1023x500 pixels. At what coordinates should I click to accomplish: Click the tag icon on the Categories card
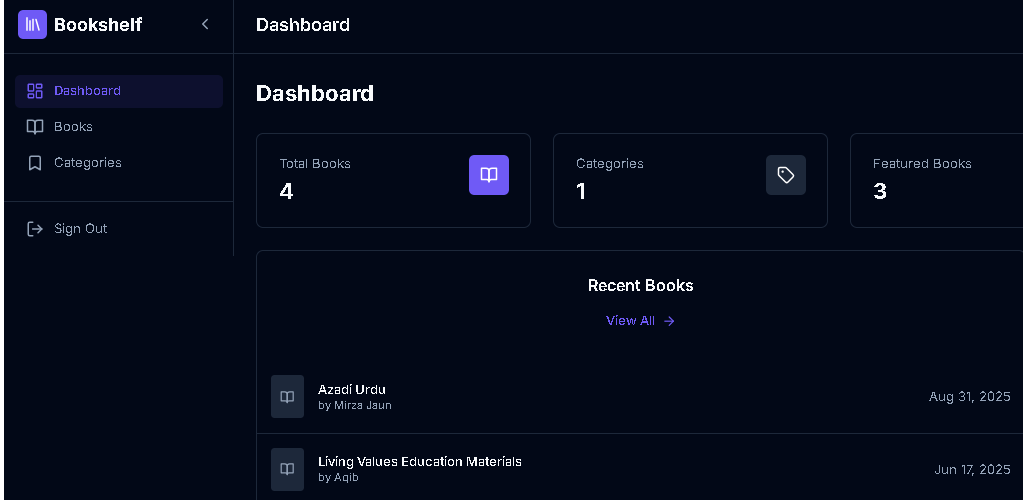786,175
